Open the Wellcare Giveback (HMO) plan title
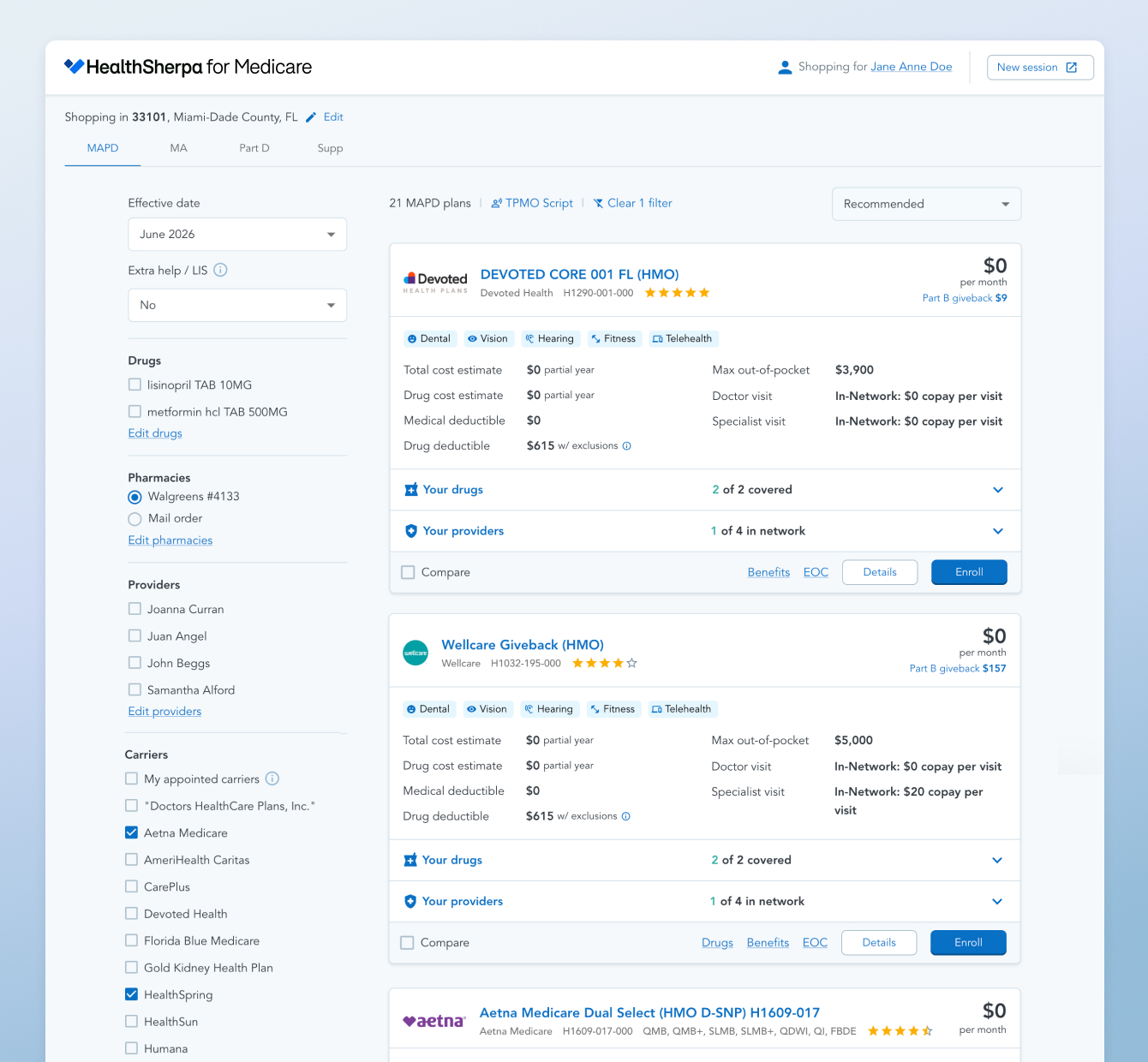The width and height of the screenshot is (1148, 1062). tap(523, 645)
